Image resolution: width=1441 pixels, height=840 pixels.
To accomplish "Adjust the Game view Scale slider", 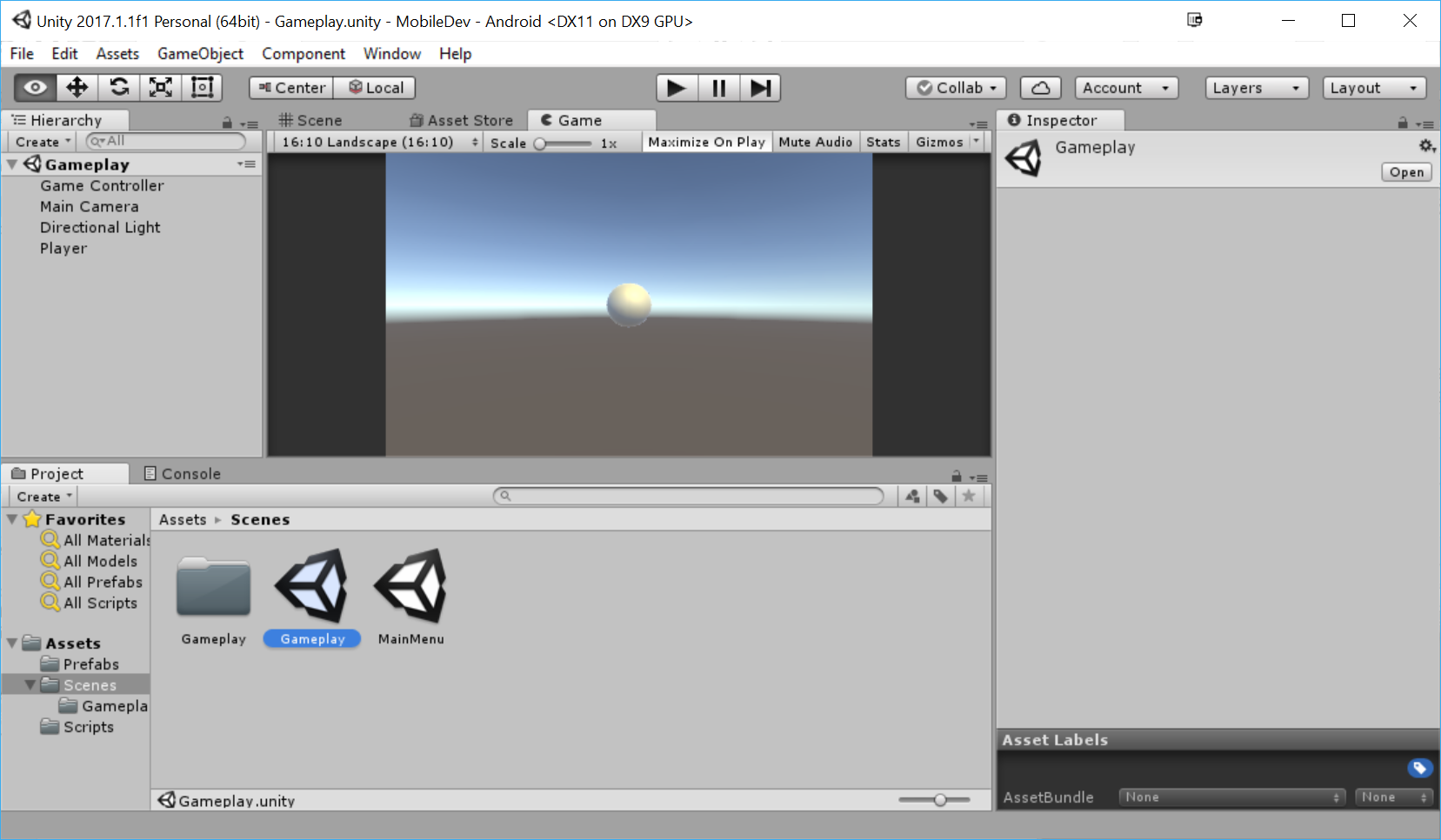I will (564, 143).
